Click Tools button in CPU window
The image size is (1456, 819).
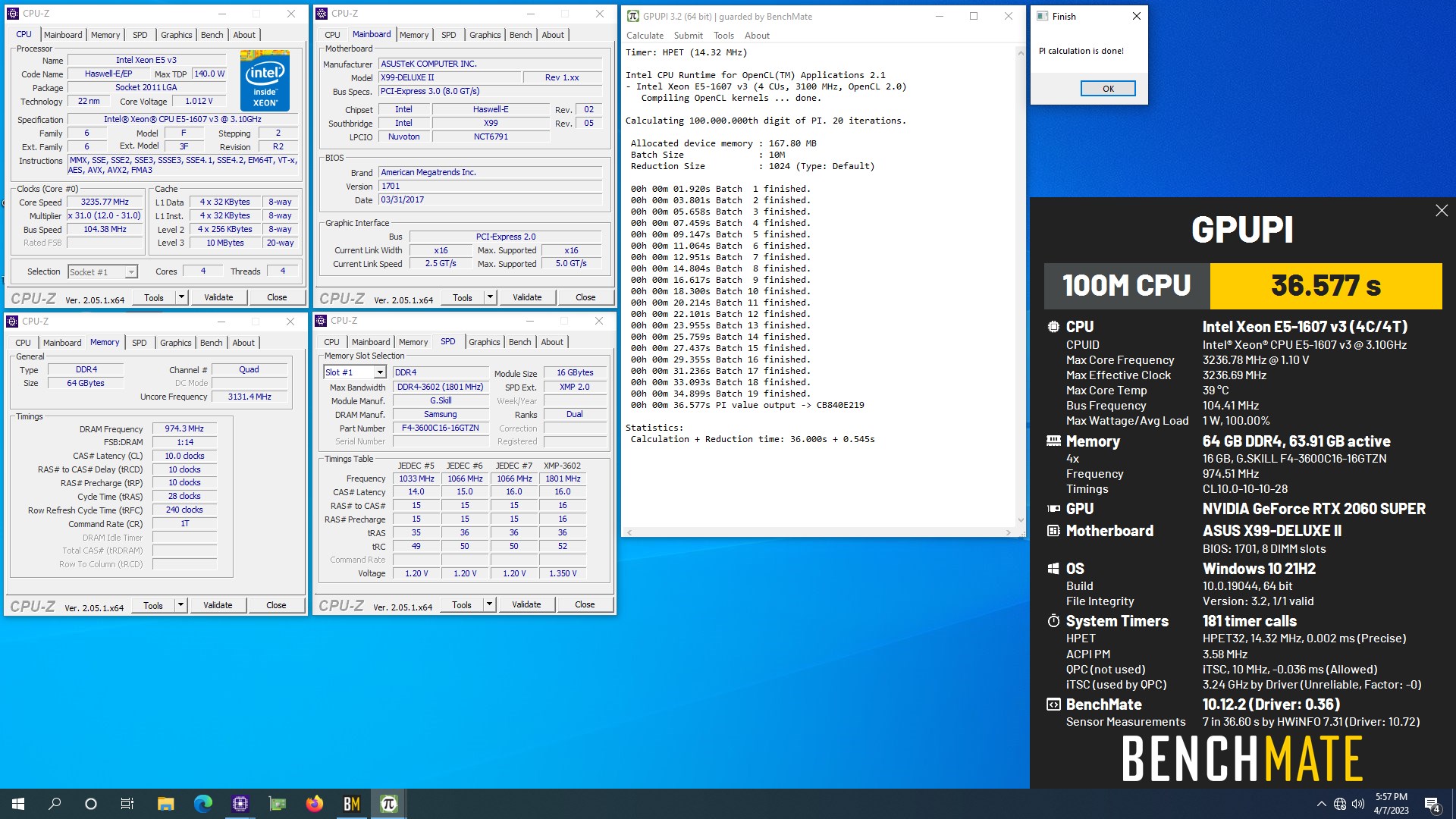(x=154, y=297)
